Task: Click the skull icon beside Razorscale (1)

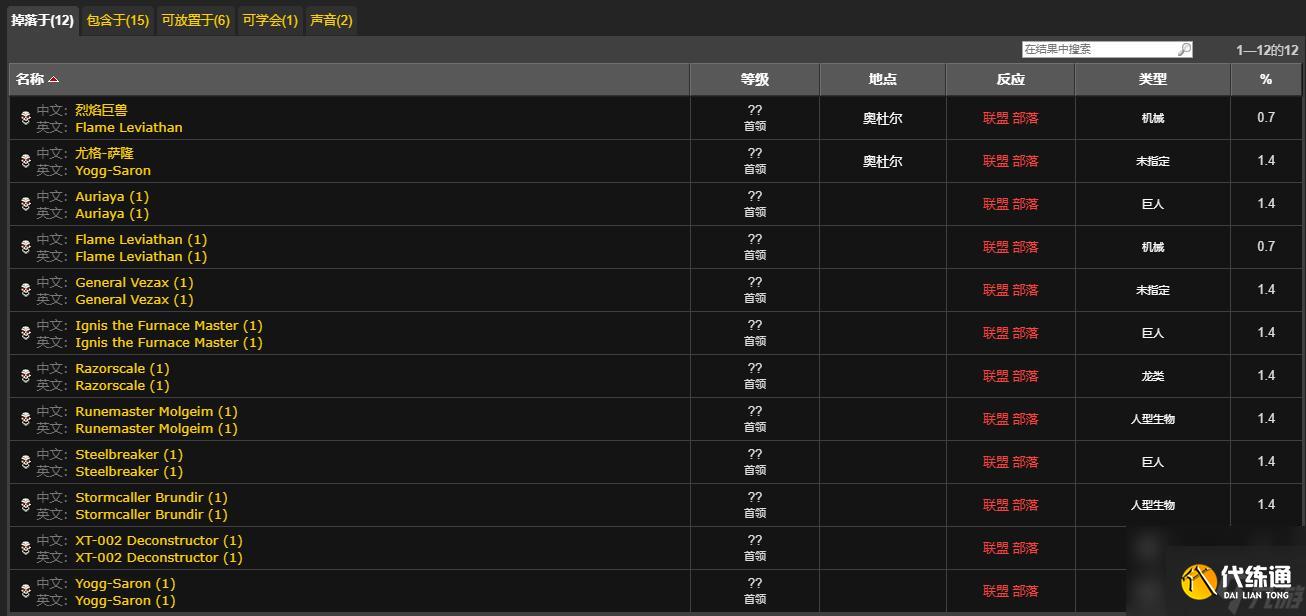Action: (x=26, y=376)
